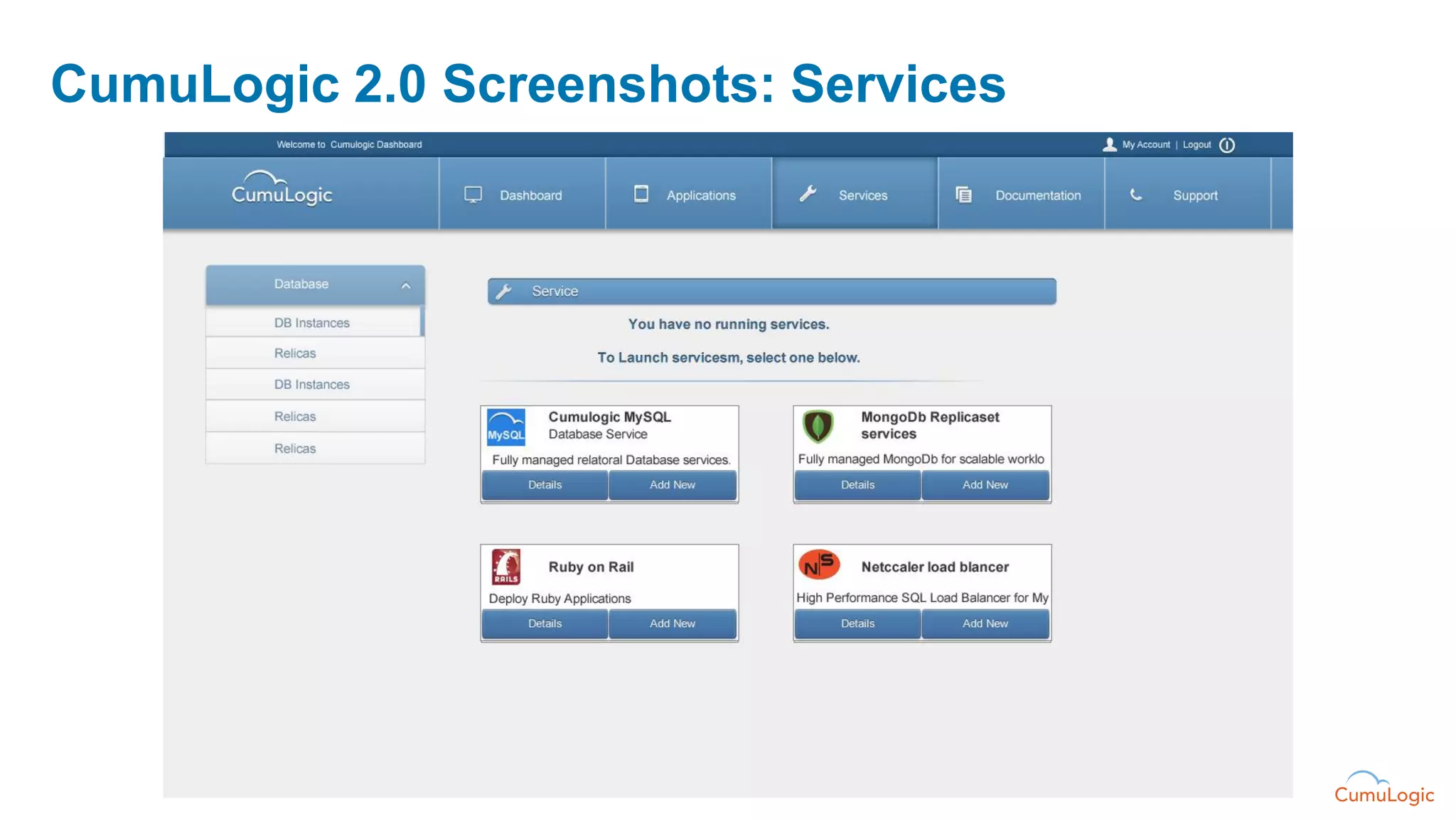Add New Cumulogic MySQL database service
The width and height of the screenshot is (1456, 819).
[x=673, y=485]
